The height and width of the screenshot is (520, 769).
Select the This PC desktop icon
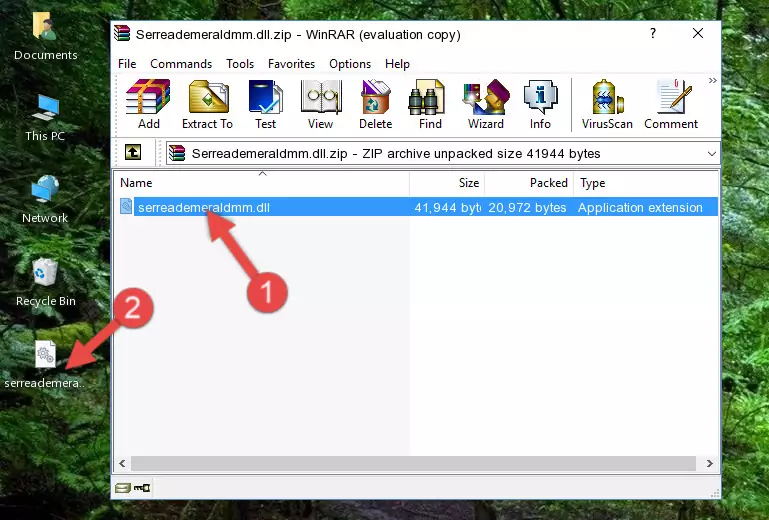coord(45,118)
